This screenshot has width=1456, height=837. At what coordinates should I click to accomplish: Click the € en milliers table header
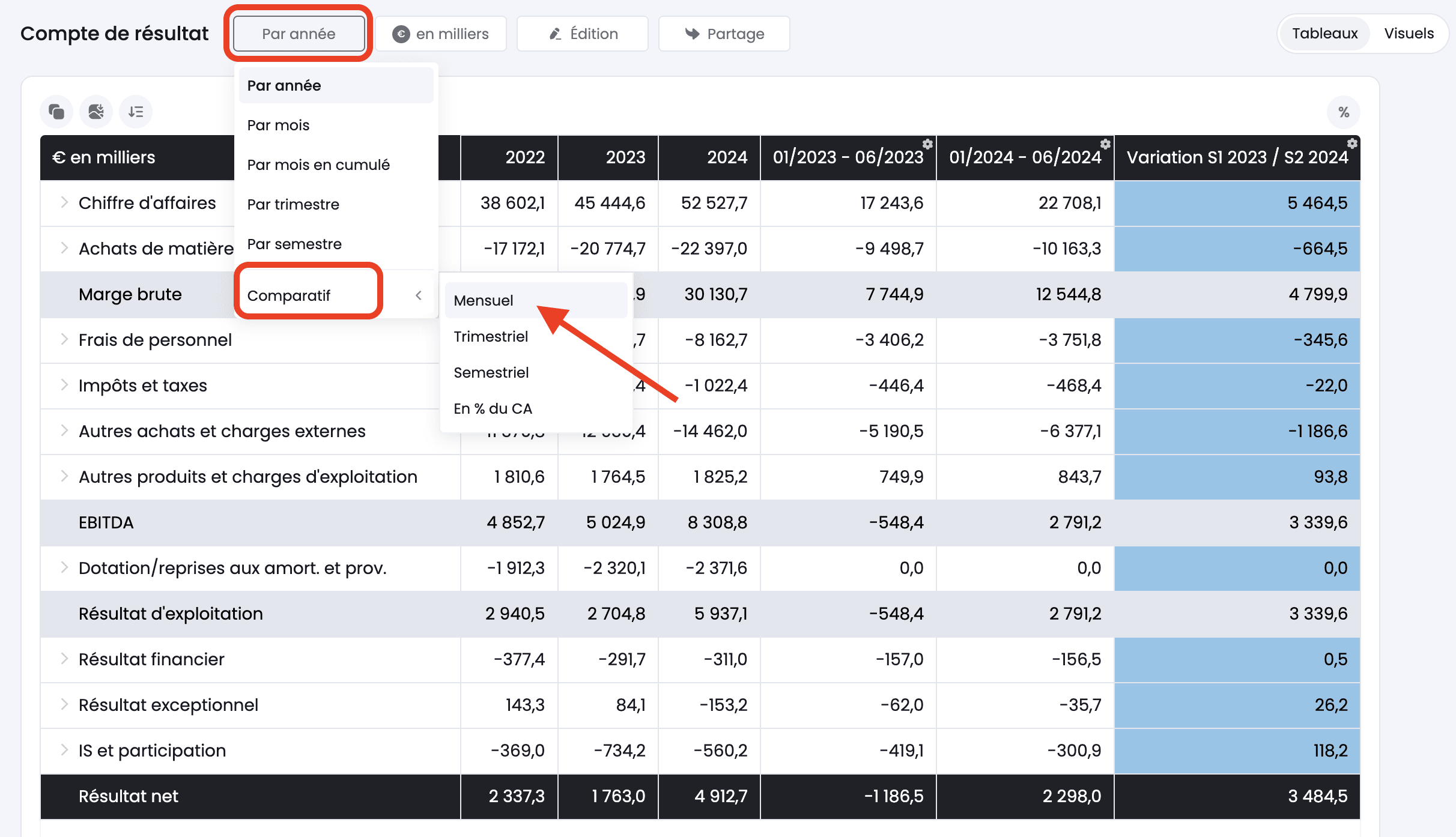[103, 157]
